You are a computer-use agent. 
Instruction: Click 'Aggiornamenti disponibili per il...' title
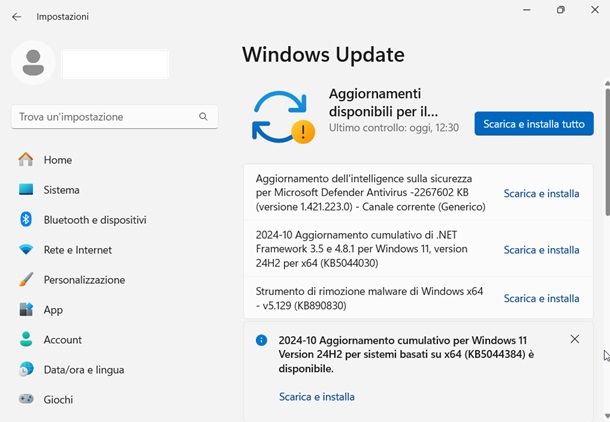coord(383,102)
